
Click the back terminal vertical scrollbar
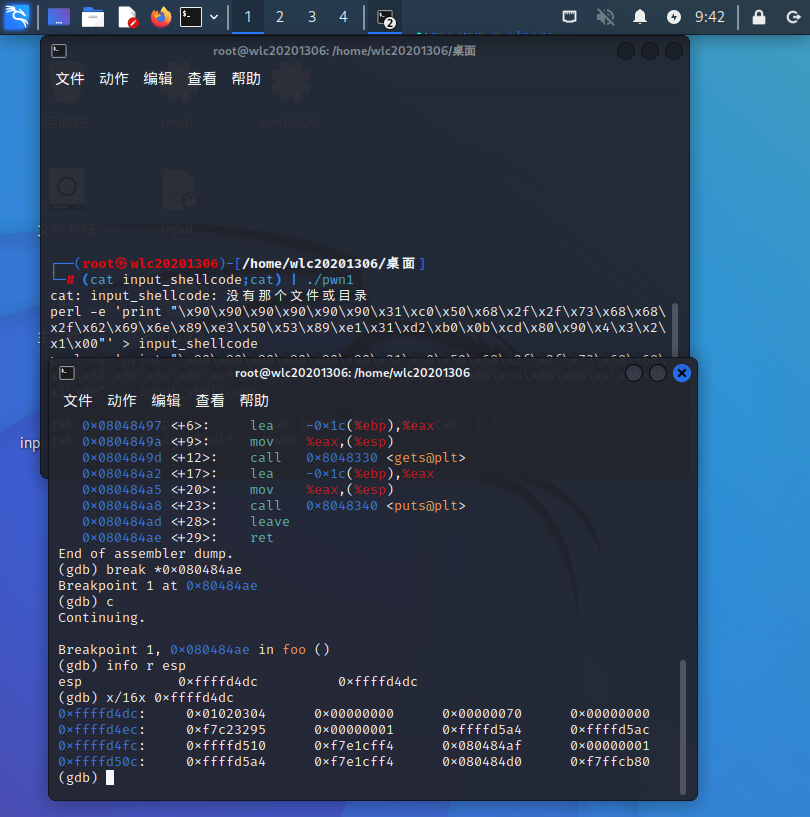(x=675, y=330)
